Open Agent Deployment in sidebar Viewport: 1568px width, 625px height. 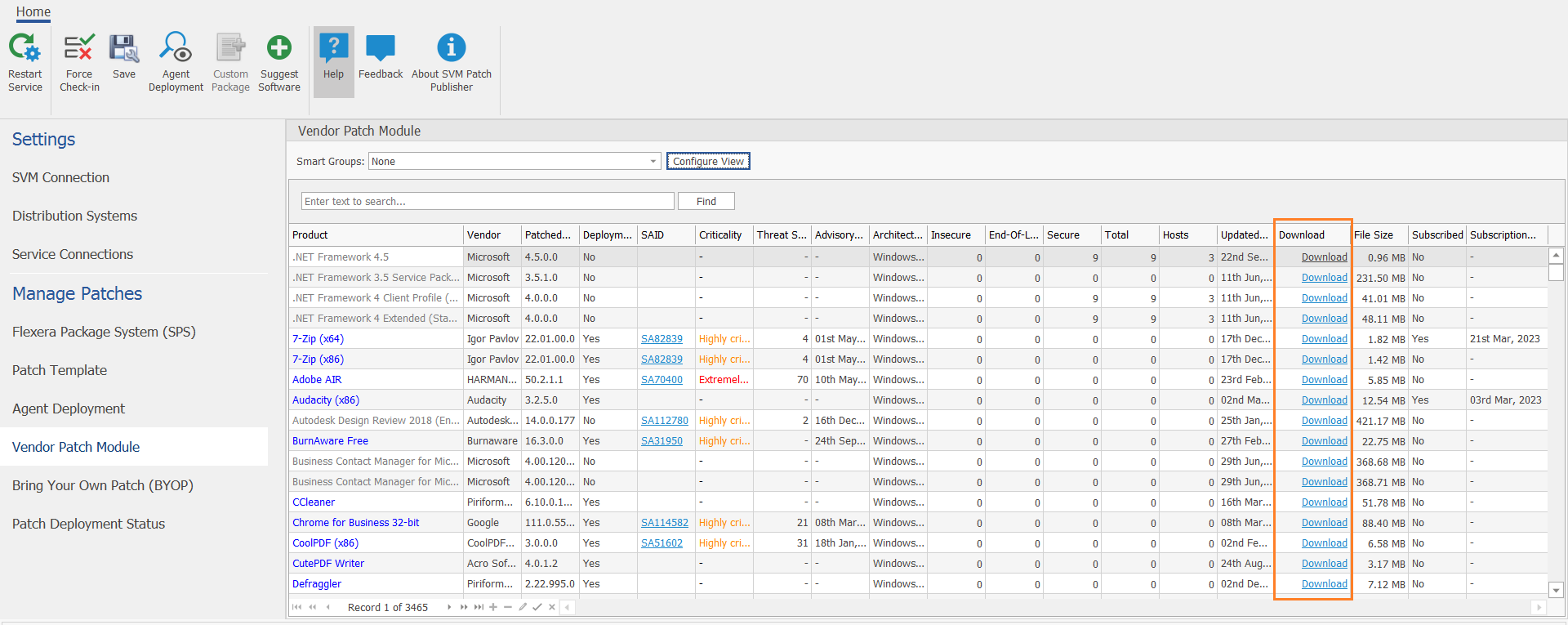pos(69,408)
